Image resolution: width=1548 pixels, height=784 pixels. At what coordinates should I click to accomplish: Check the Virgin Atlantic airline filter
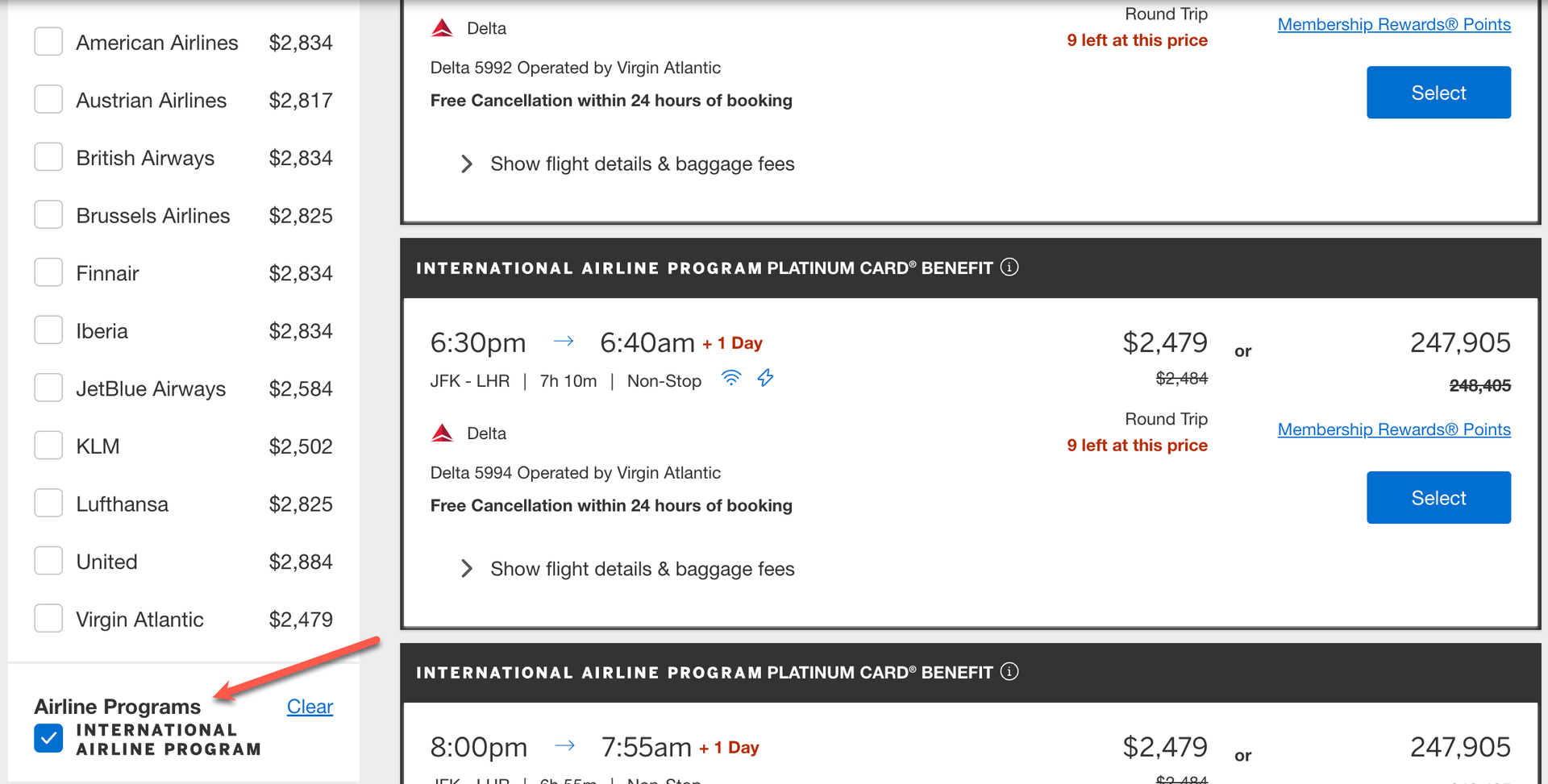(48, 618)
